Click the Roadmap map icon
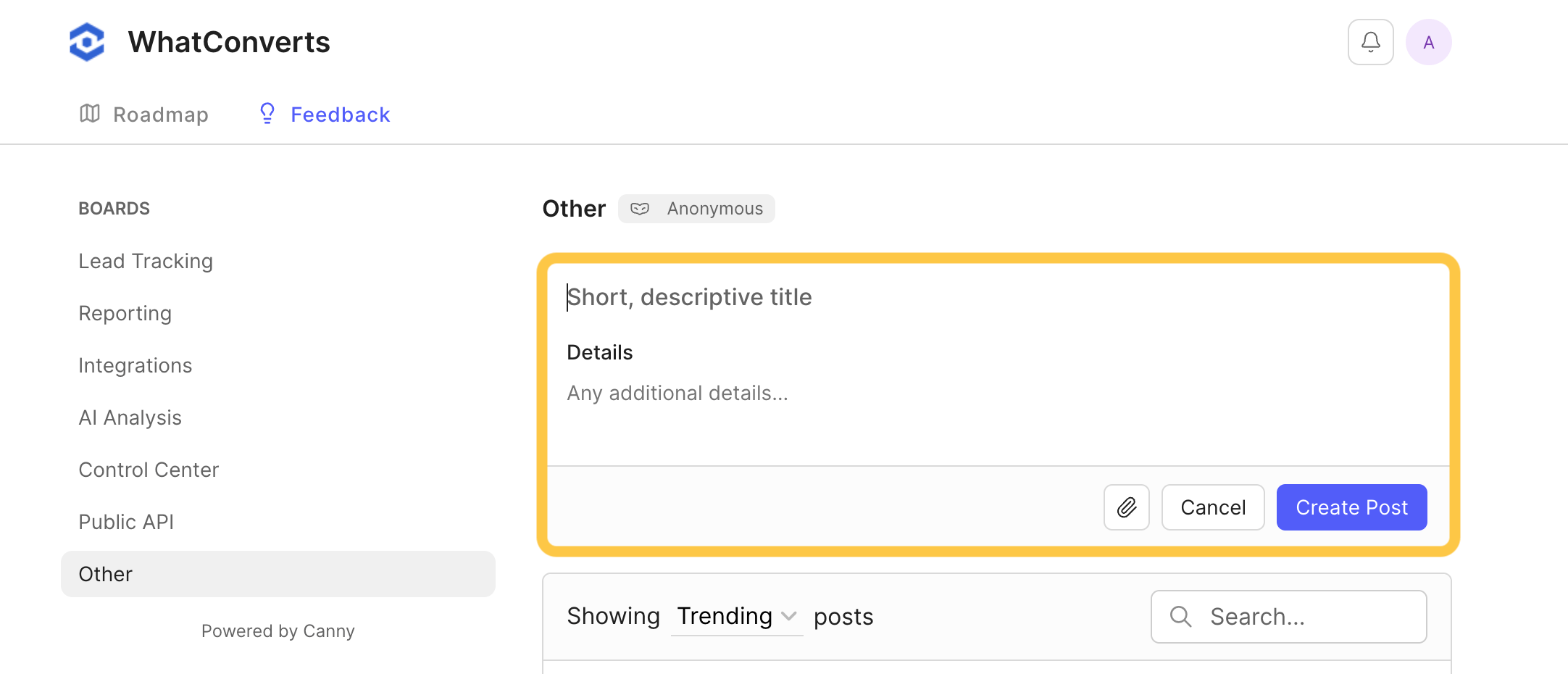Image resolution: width=1568 pixels, height=674 pixels. tap(90, 114)
